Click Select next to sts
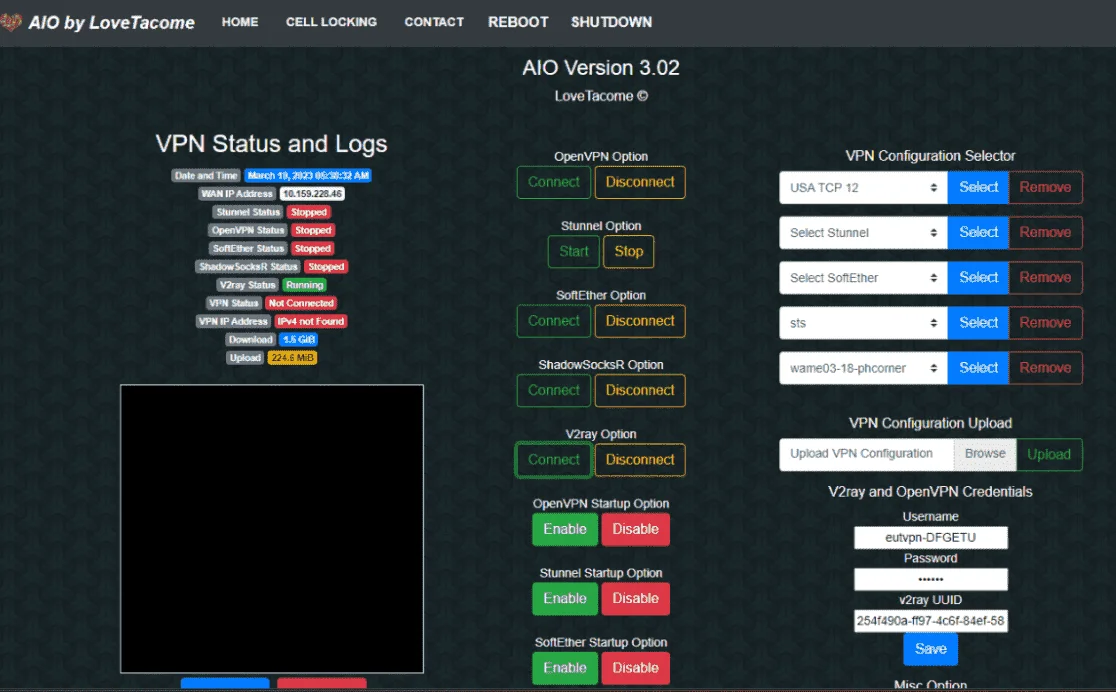 978,323
